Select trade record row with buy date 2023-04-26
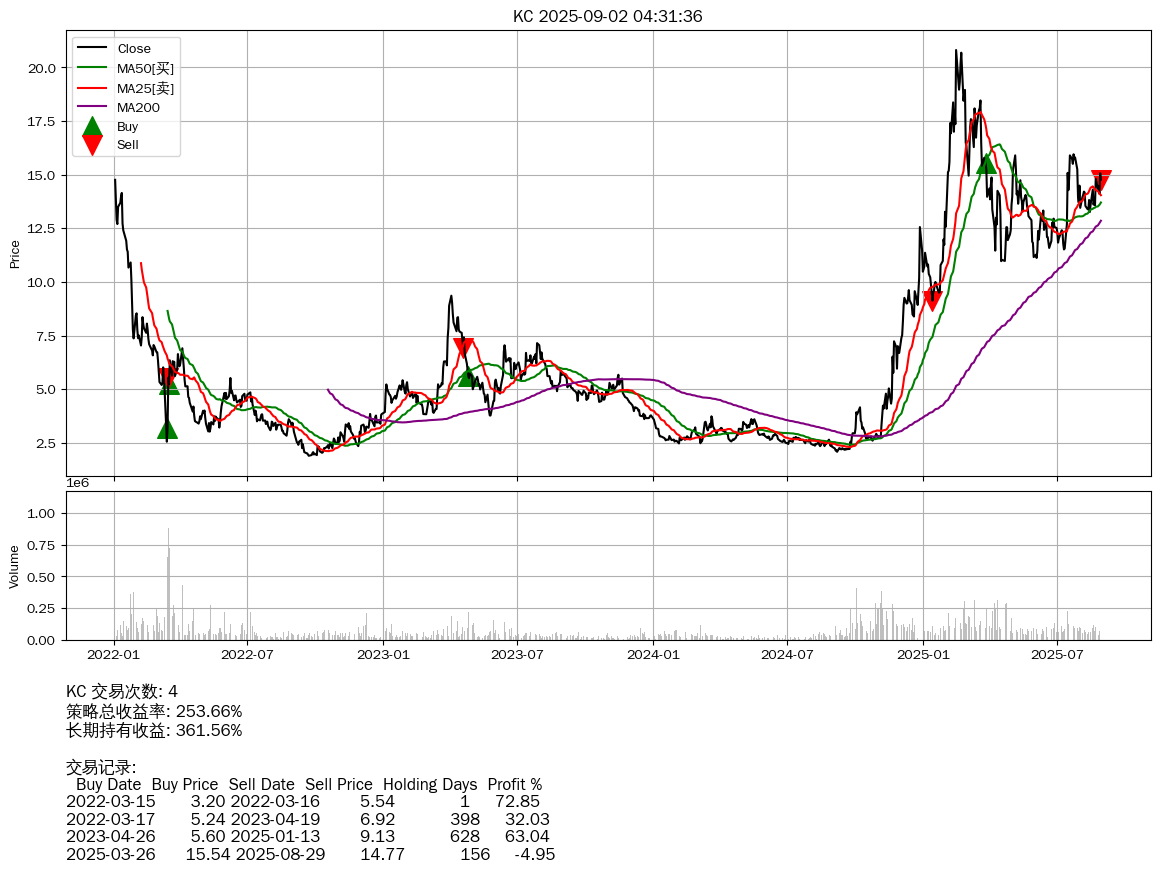 pyautogui.click(x=310, y=835)
